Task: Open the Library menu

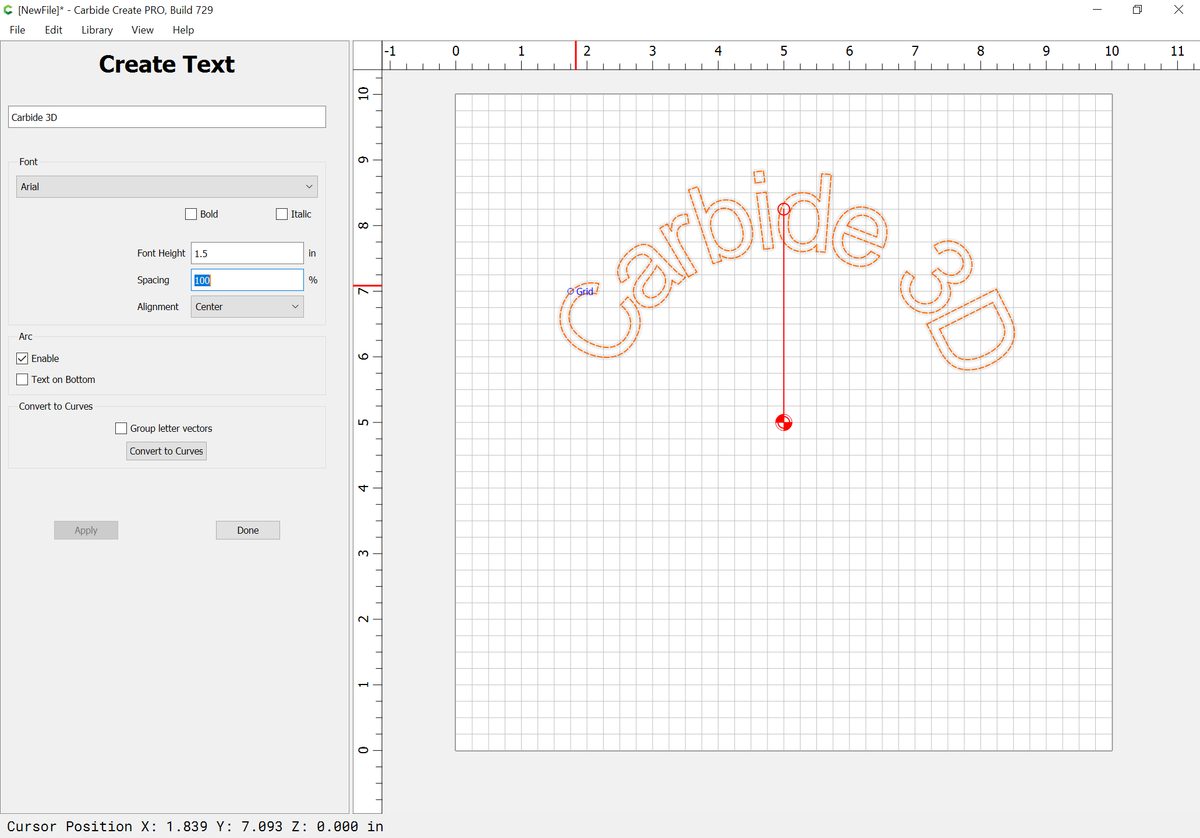Action: 97,30
